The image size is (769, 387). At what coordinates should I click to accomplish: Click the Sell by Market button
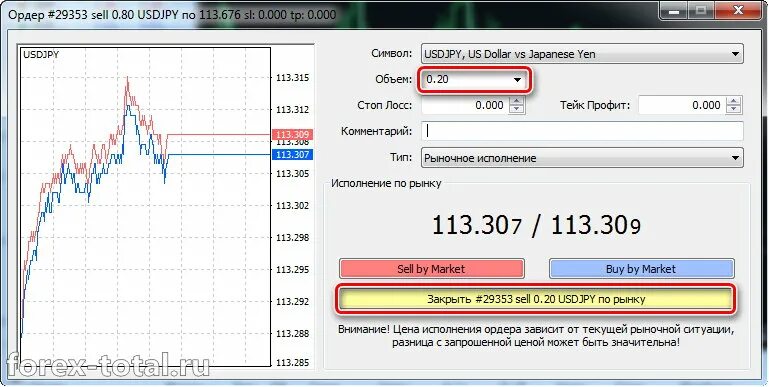point(432,269)
